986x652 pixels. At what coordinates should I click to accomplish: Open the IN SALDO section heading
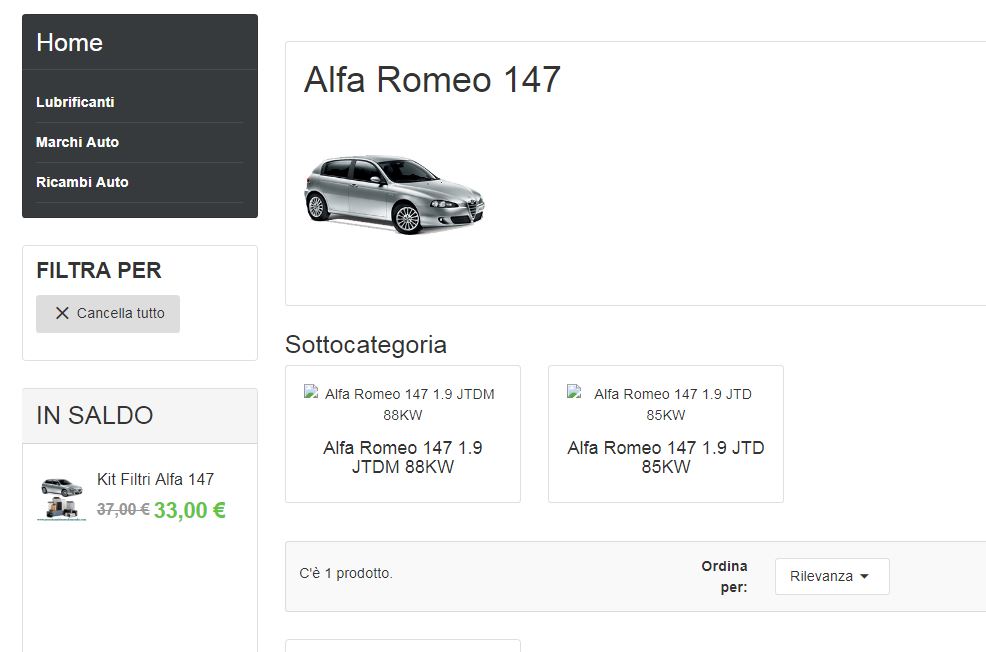tap(95, 416)
